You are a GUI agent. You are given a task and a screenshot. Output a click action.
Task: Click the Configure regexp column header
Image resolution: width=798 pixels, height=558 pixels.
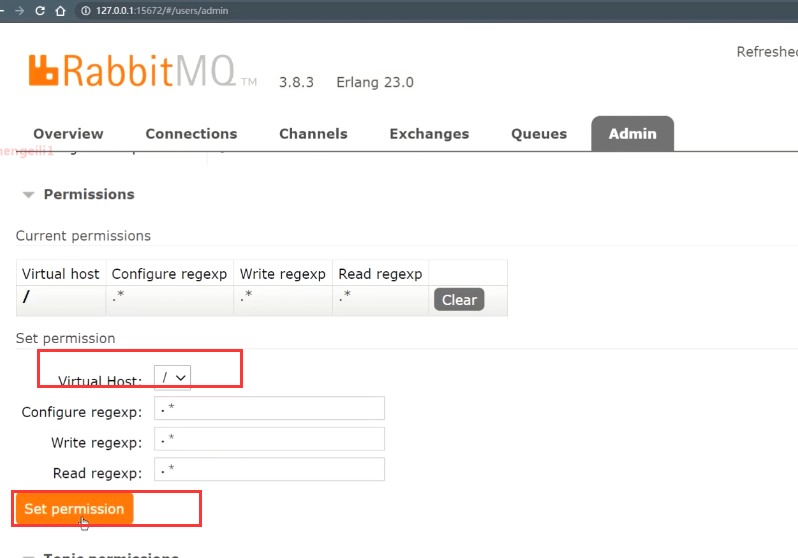tap(169, 274)
